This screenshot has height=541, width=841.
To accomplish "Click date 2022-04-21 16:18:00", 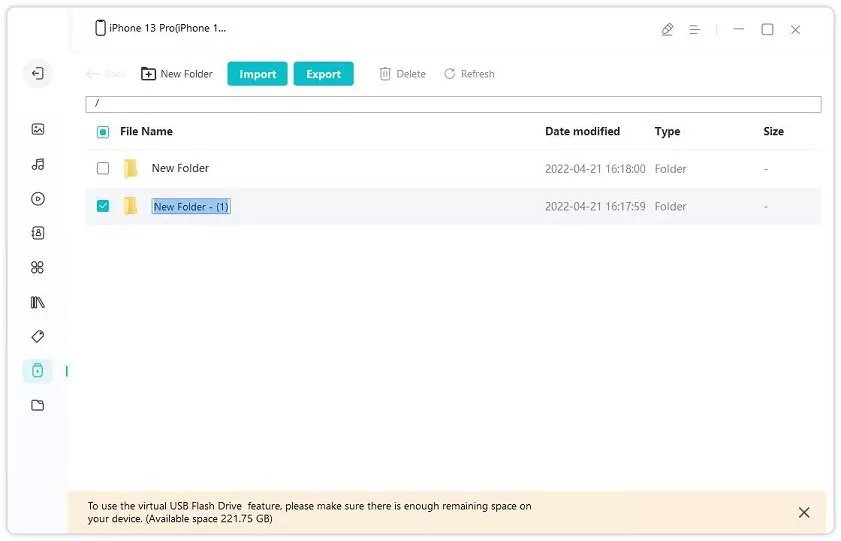I will tap(595, 169).
